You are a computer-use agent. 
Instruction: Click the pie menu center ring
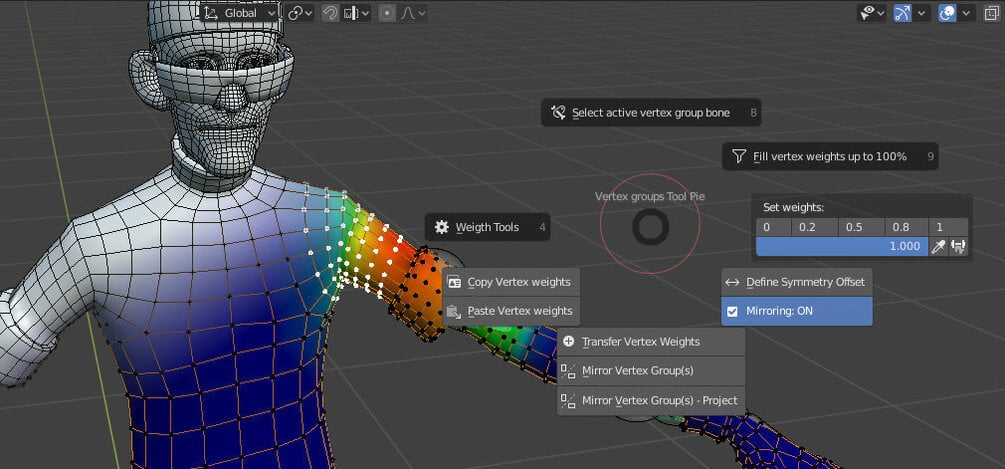(651, 227)
